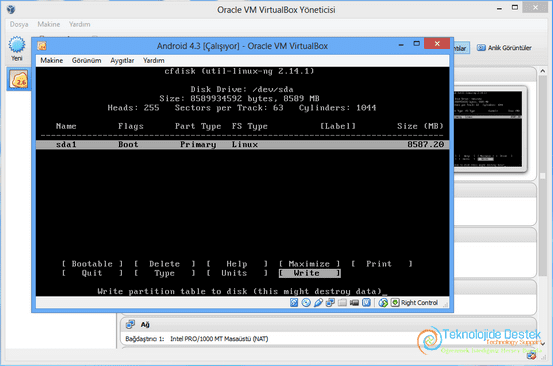Screen dimensions: 553x366
Task: Click the VM preview thumbnail in manager
Action: coord(488,129)
